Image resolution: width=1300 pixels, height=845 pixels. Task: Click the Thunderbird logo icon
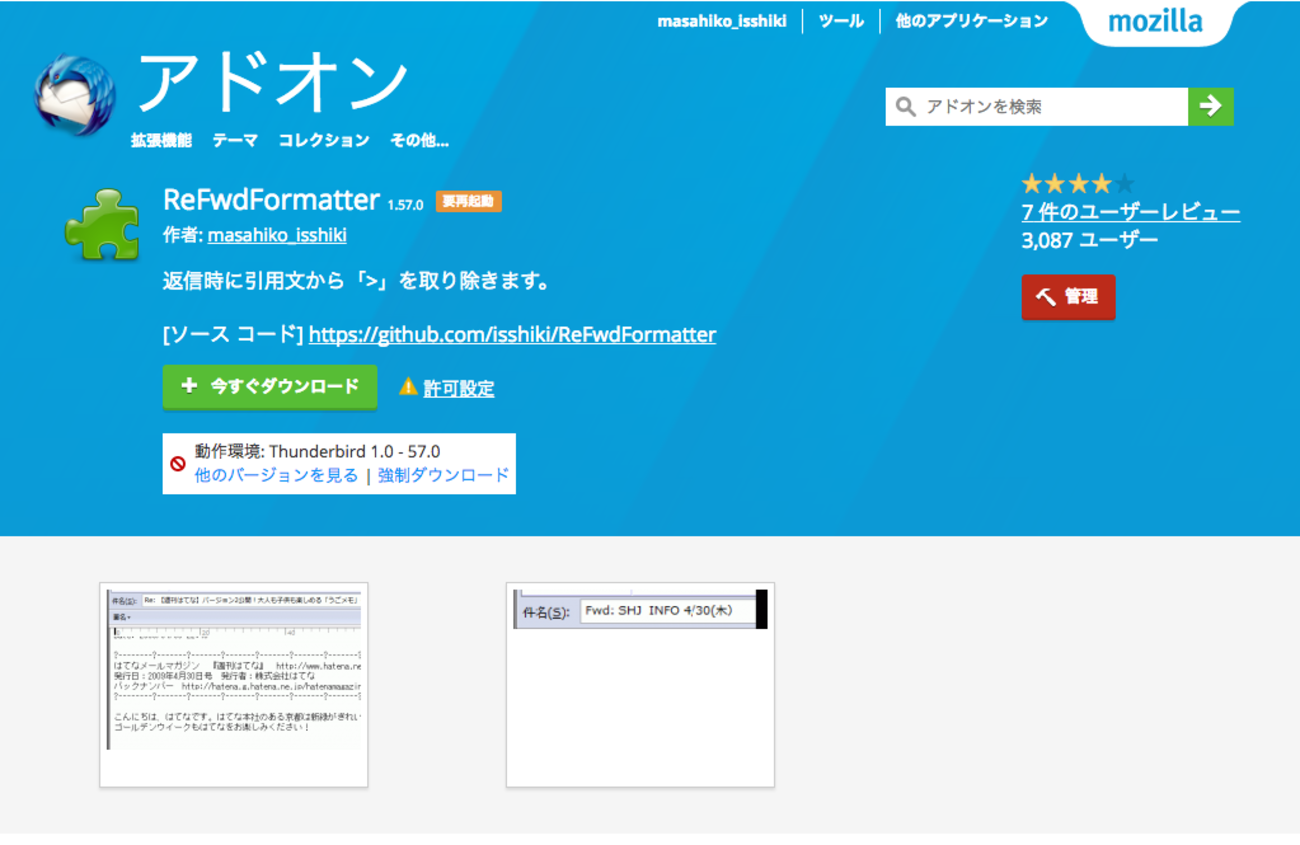click(74, 93)
